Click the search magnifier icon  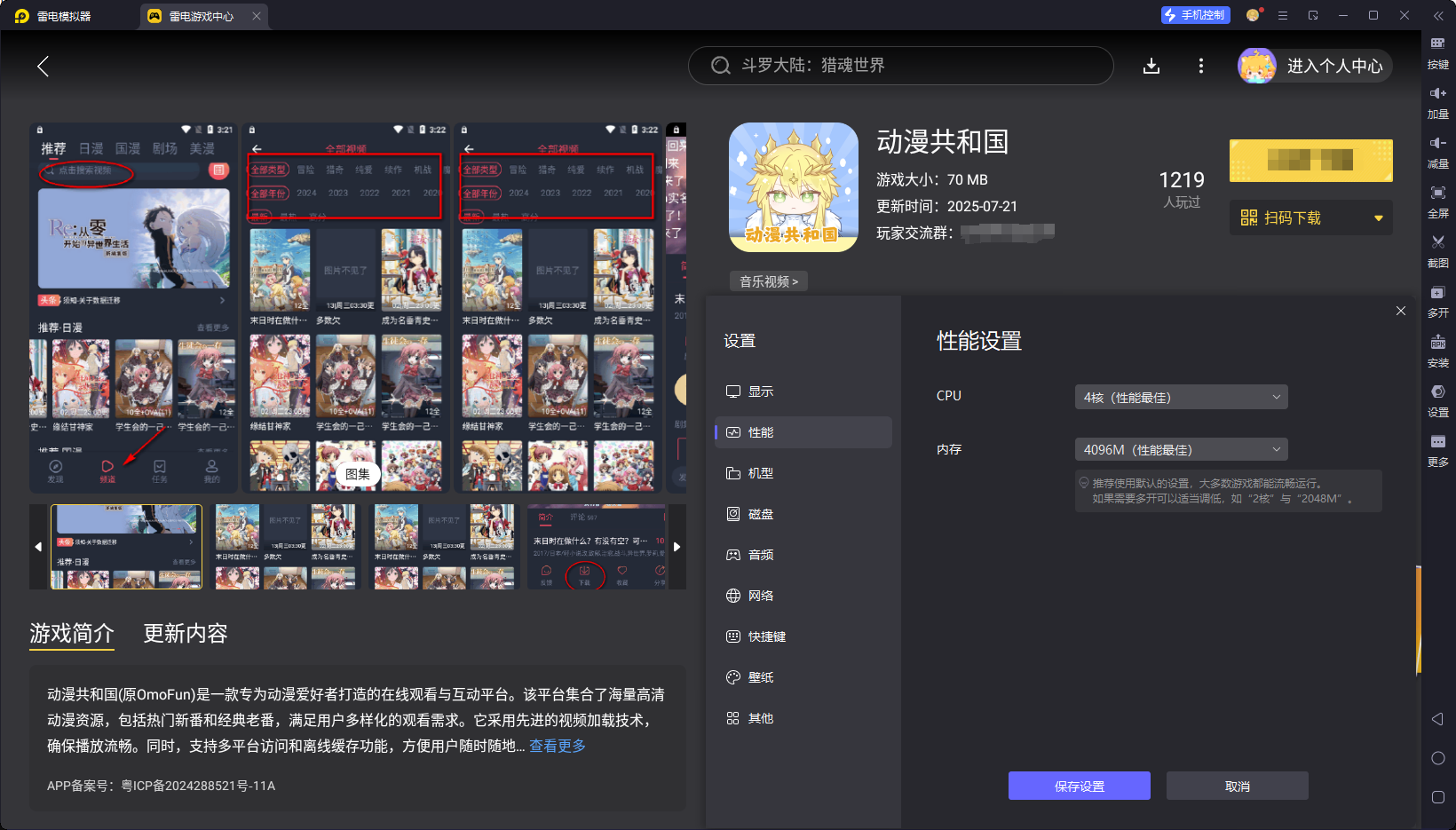(x=721, y=66)
